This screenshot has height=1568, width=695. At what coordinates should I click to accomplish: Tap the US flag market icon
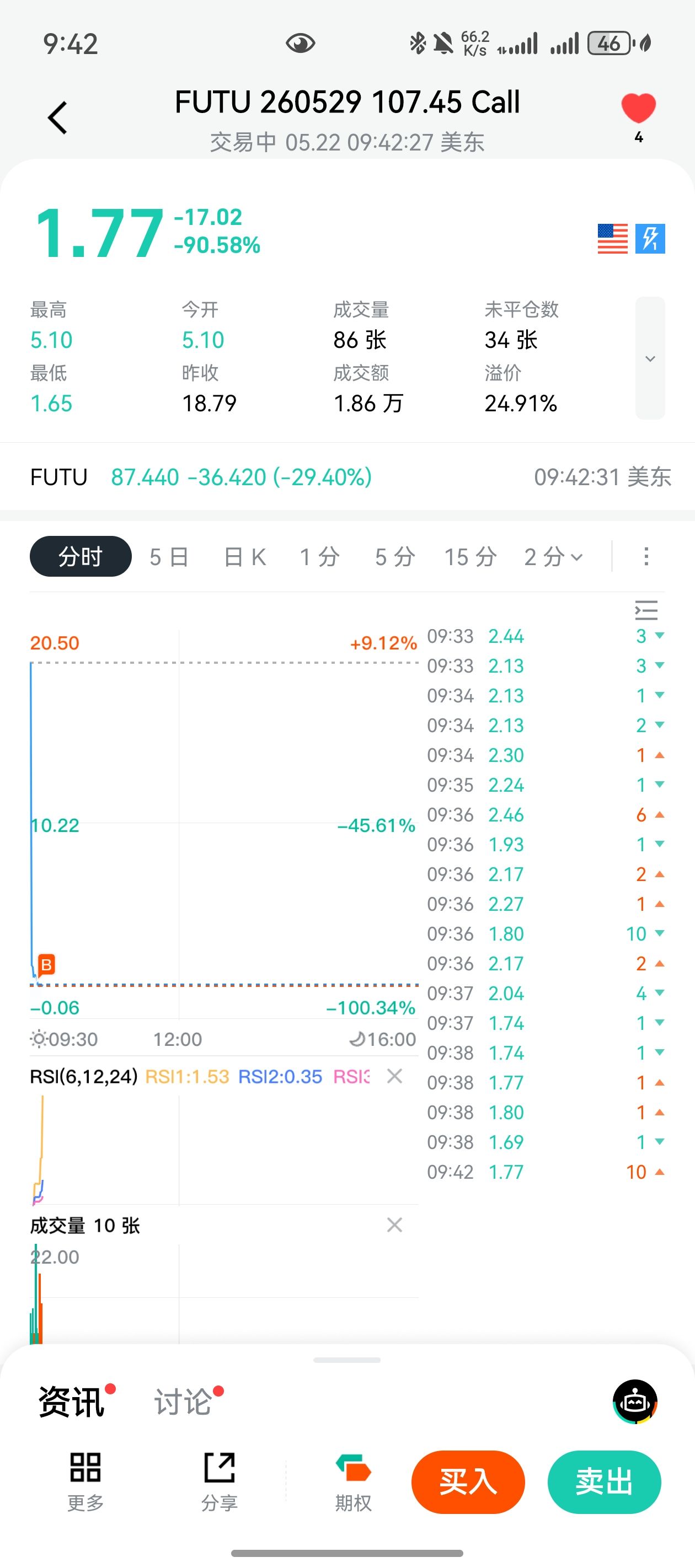(612, 238)
